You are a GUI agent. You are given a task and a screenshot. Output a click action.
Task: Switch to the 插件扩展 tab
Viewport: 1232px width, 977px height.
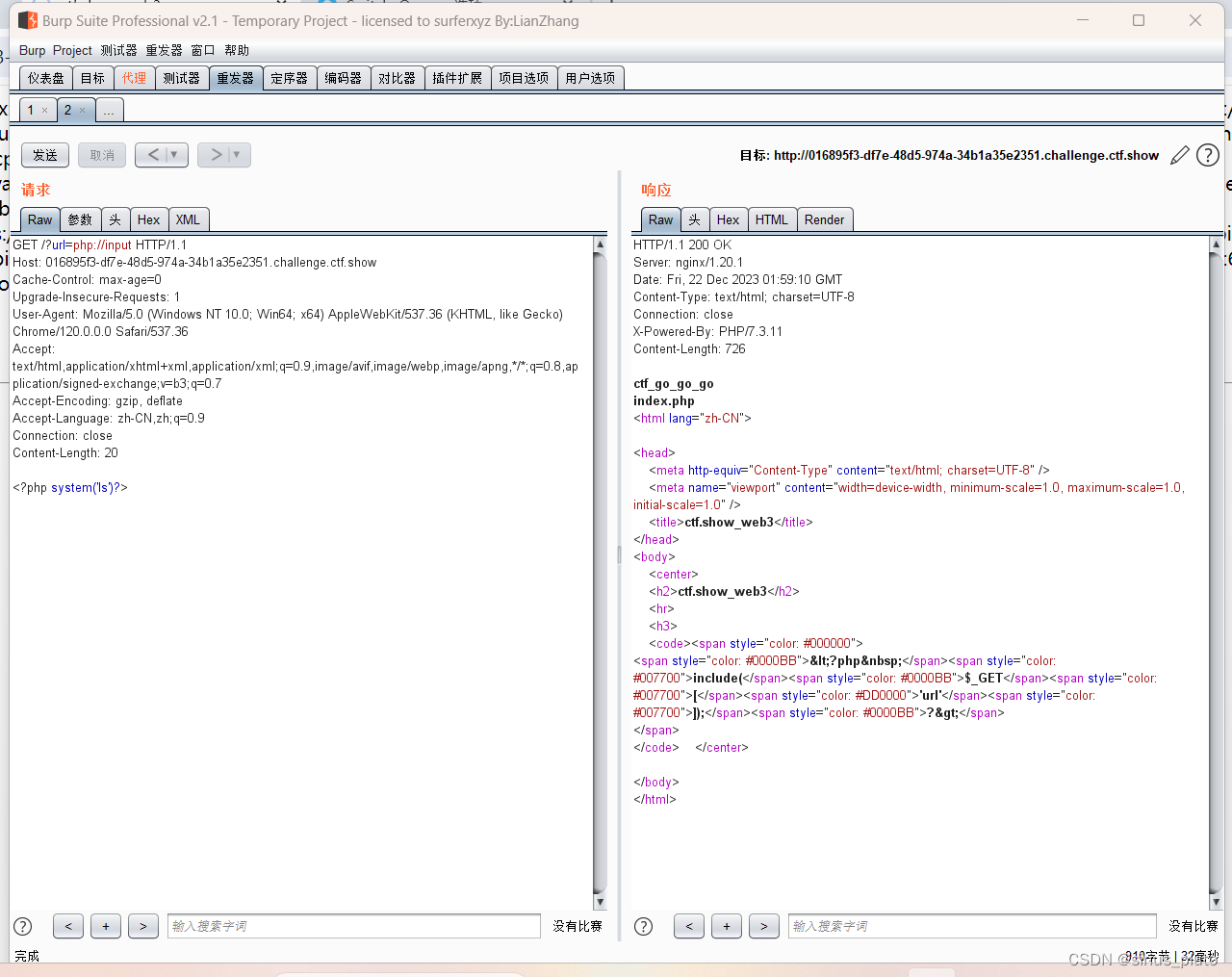point(457,78)
